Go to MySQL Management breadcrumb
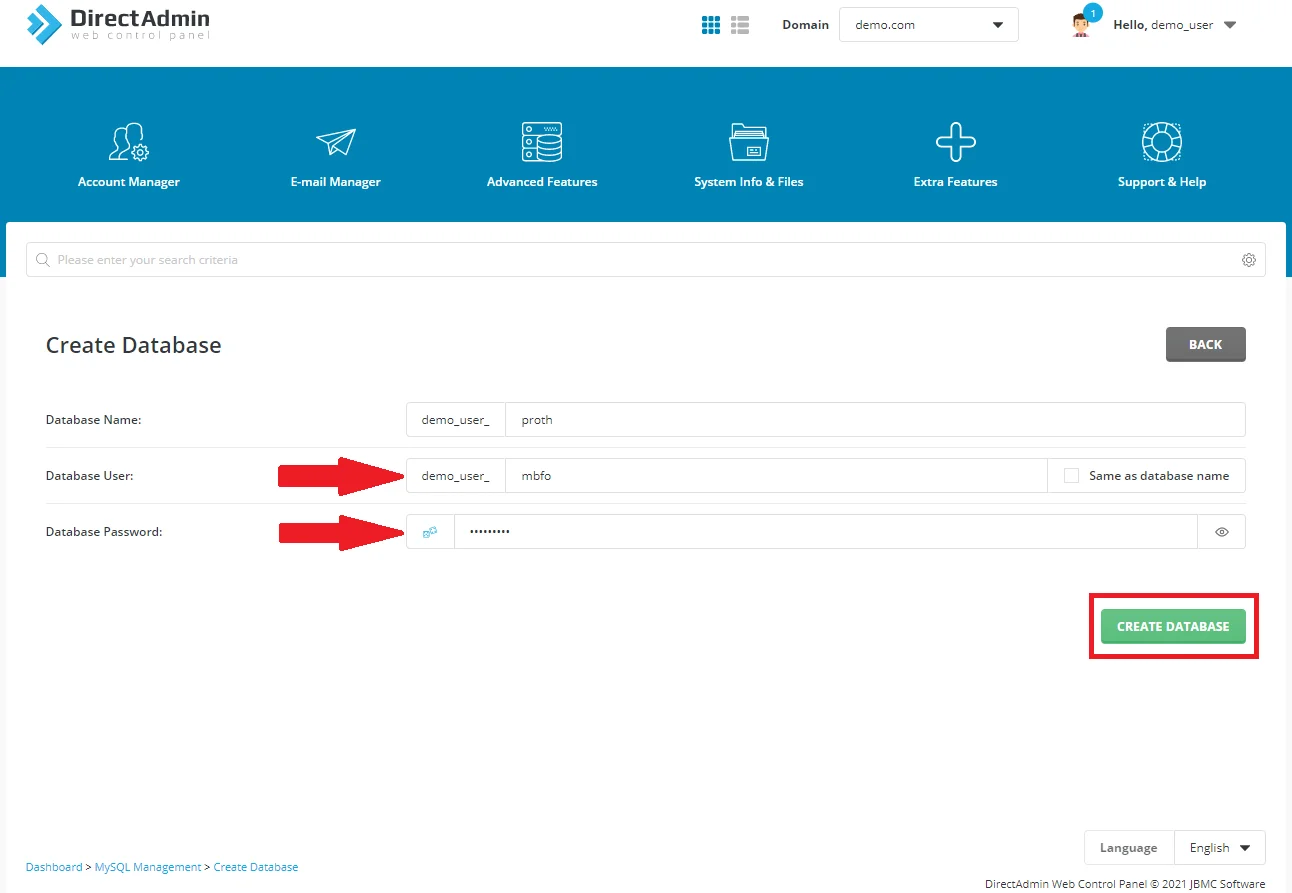The image size is (1292, 893). (148, 867)
